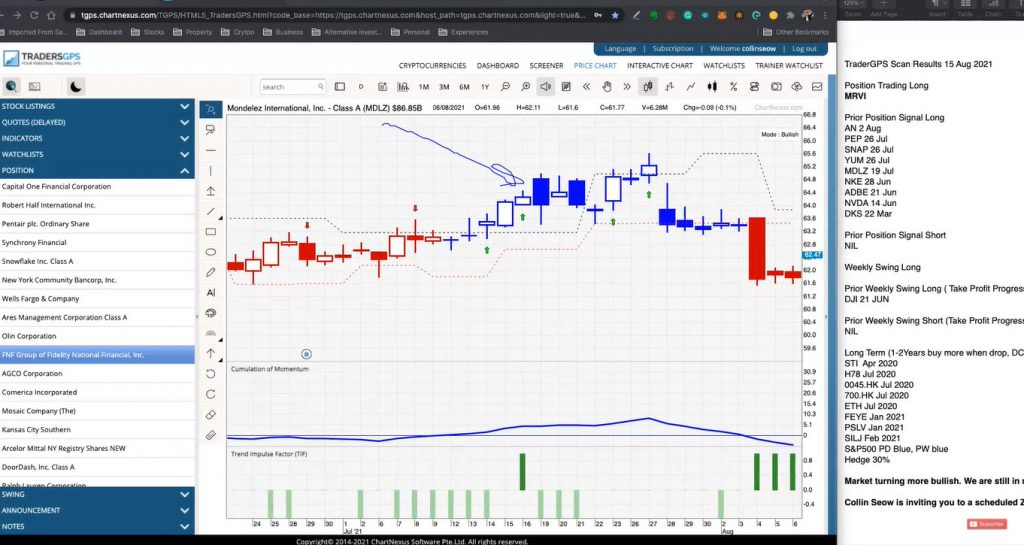Select the pencil freehand tool

(210, 272)
